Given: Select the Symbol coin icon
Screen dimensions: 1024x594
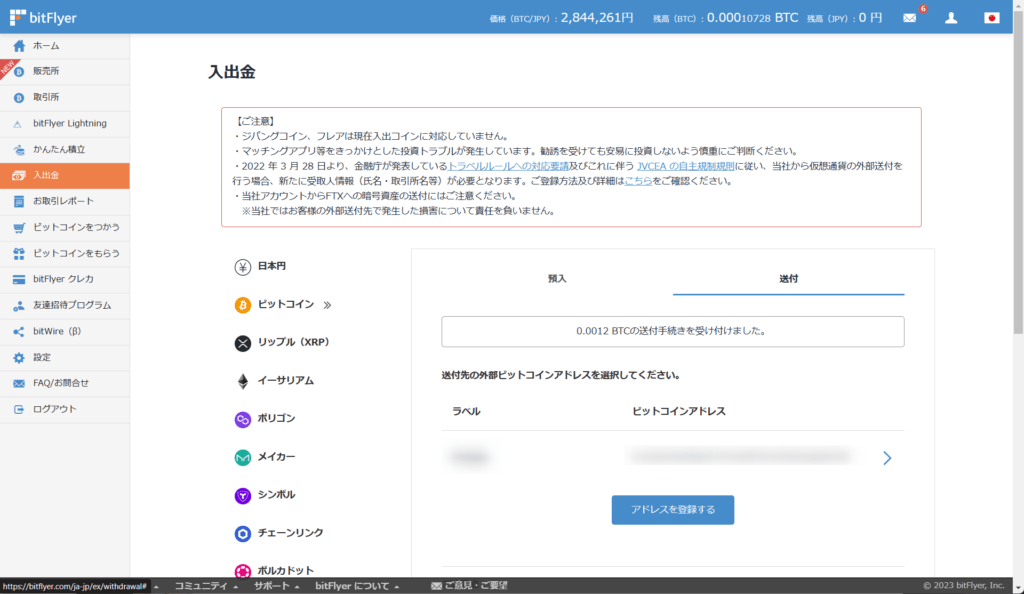Looking at the screenshot, I should pos(242,496).
